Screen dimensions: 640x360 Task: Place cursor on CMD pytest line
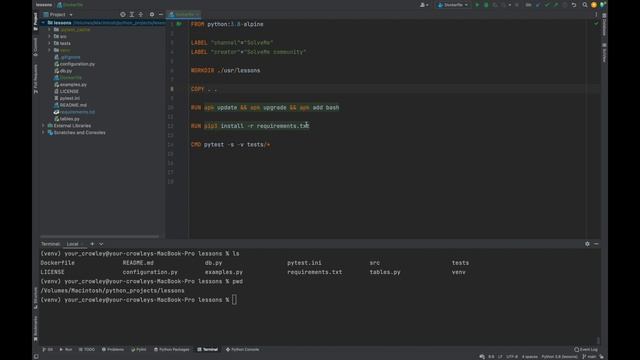[x=231, y=144]
